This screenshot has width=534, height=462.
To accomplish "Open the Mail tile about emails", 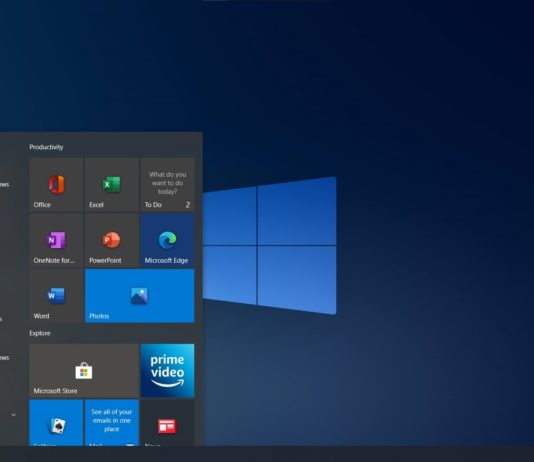I will [x=112, y=423].
